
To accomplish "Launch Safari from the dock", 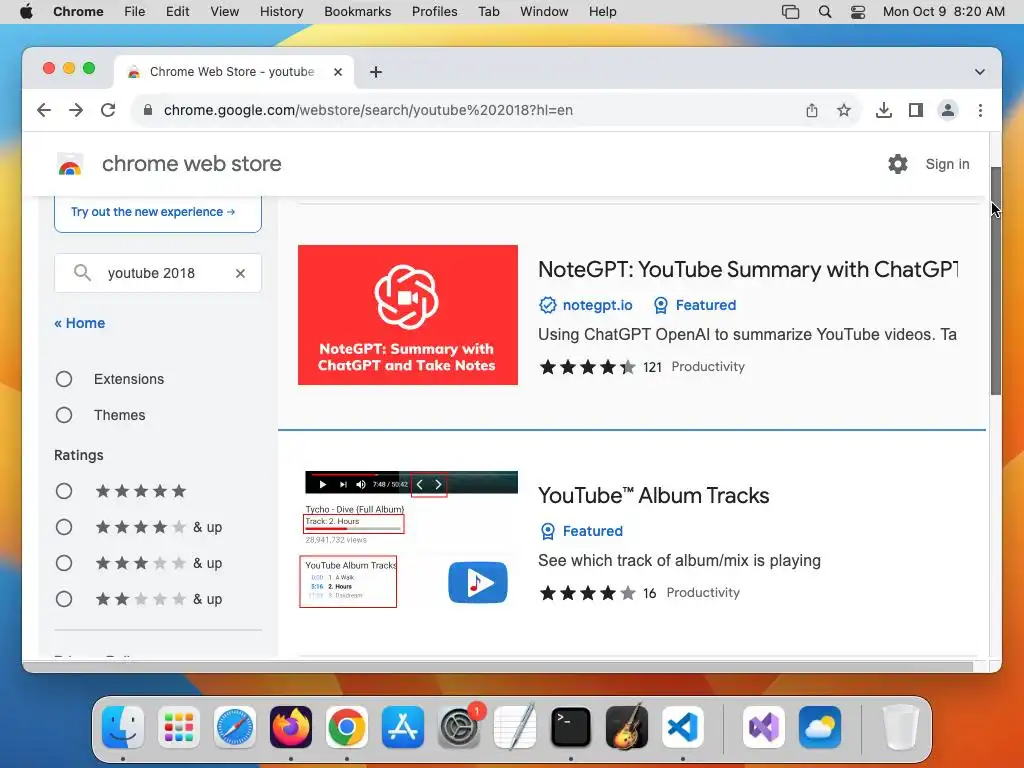I will 234,727.
